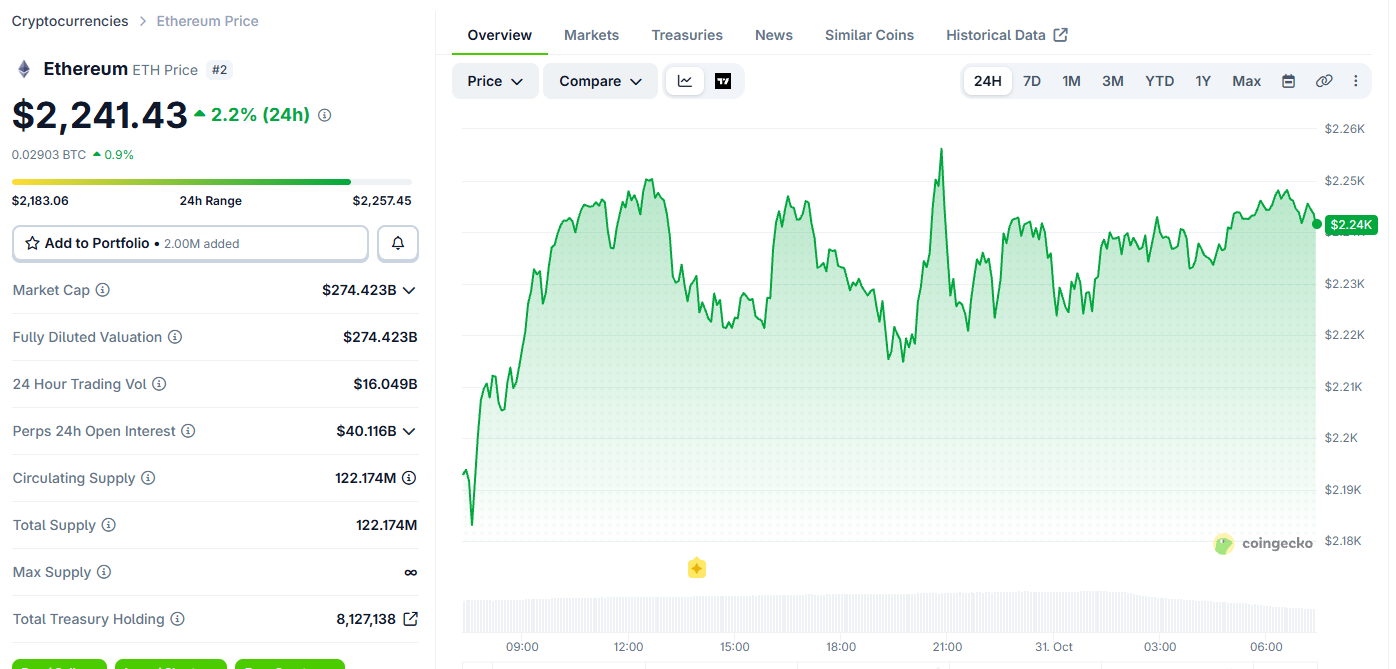
Task: Open the Similar Coins tab
Action: [869, 35]
